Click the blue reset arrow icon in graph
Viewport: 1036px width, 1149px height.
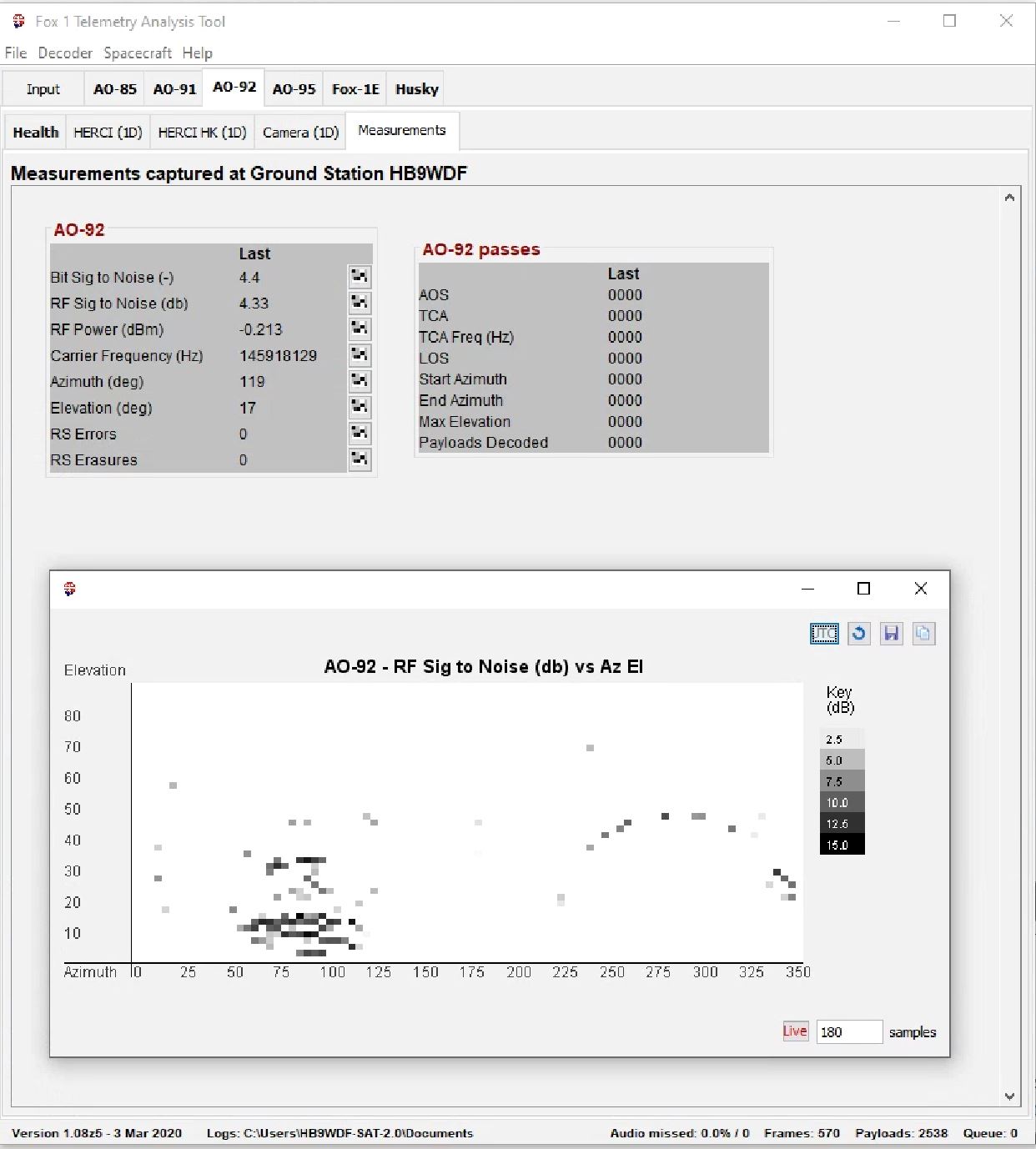click(x=858, y=634)
